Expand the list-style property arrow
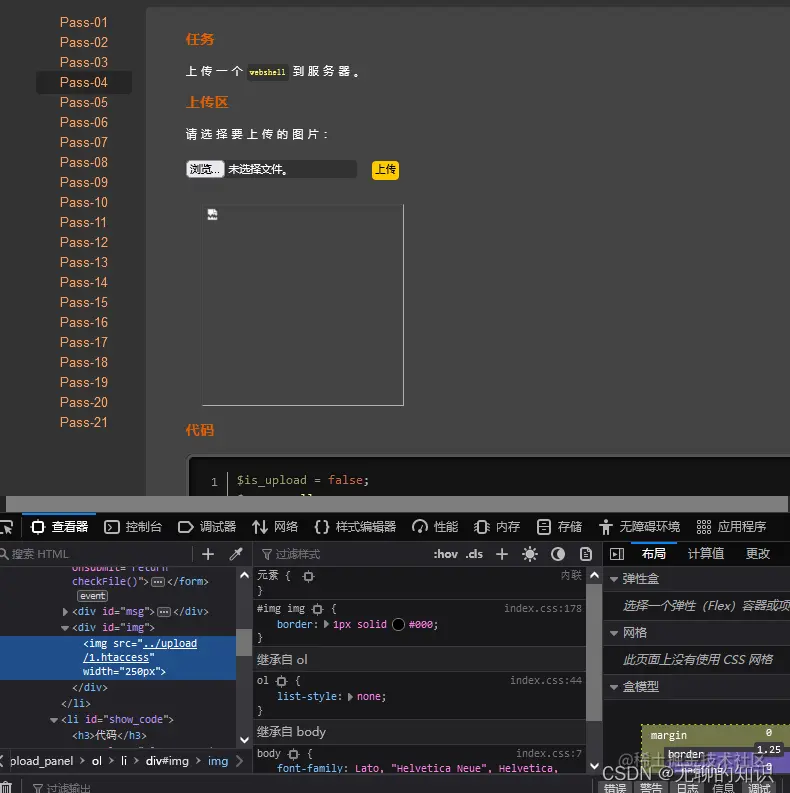 (x=350, y=697)
